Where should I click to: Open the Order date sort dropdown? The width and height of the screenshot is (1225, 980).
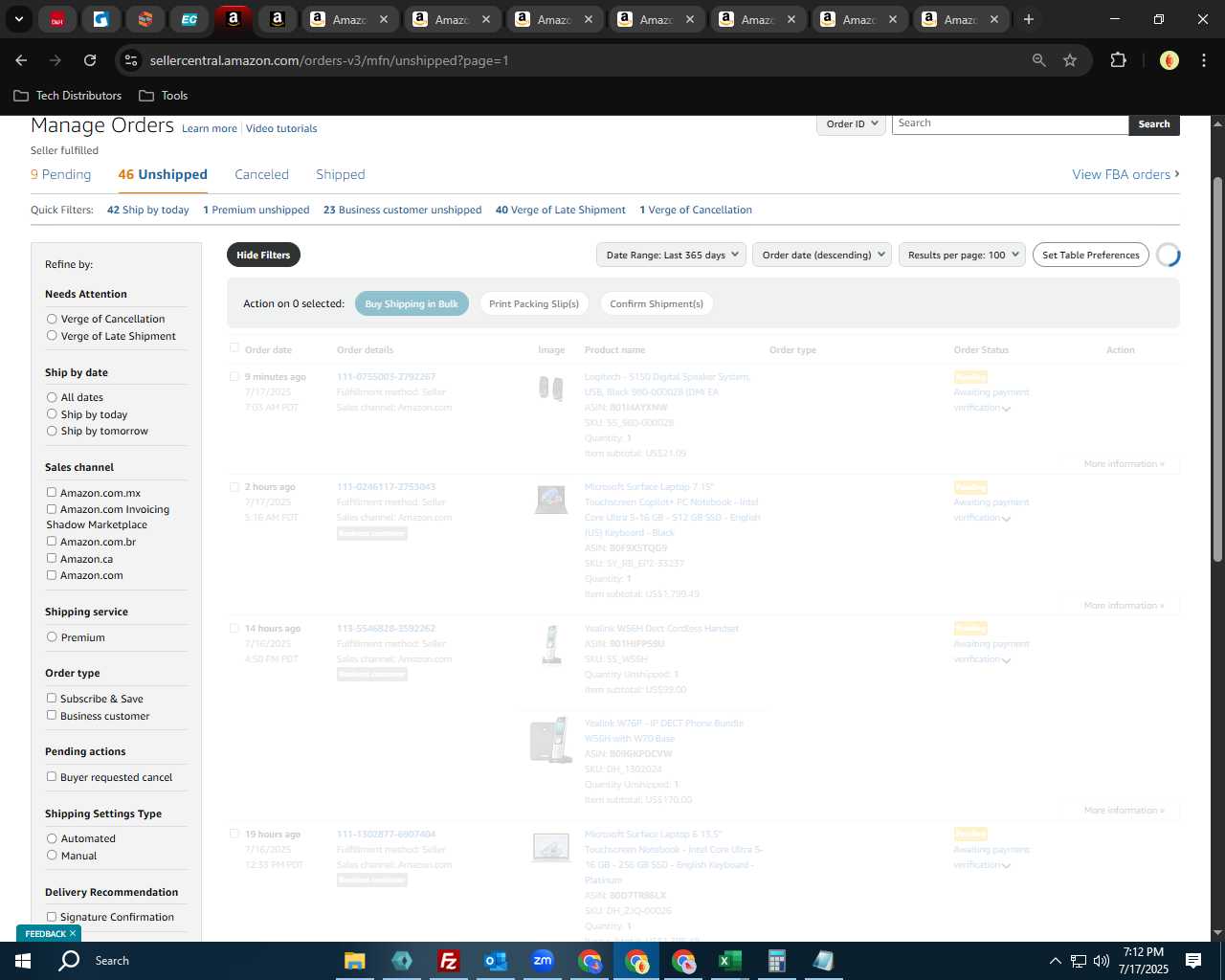(823, 255)
